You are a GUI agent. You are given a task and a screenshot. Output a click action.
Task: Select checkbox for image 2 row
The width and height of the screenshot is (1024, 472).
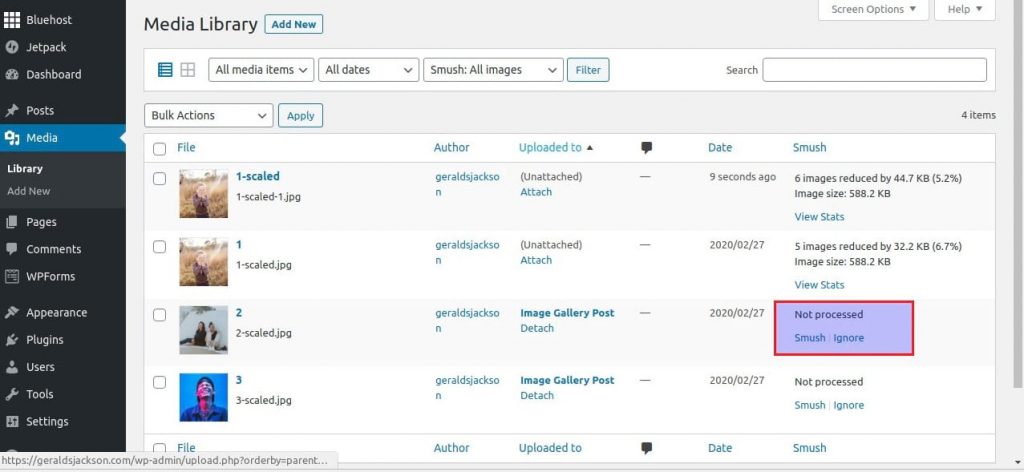[x=159, y=315]
